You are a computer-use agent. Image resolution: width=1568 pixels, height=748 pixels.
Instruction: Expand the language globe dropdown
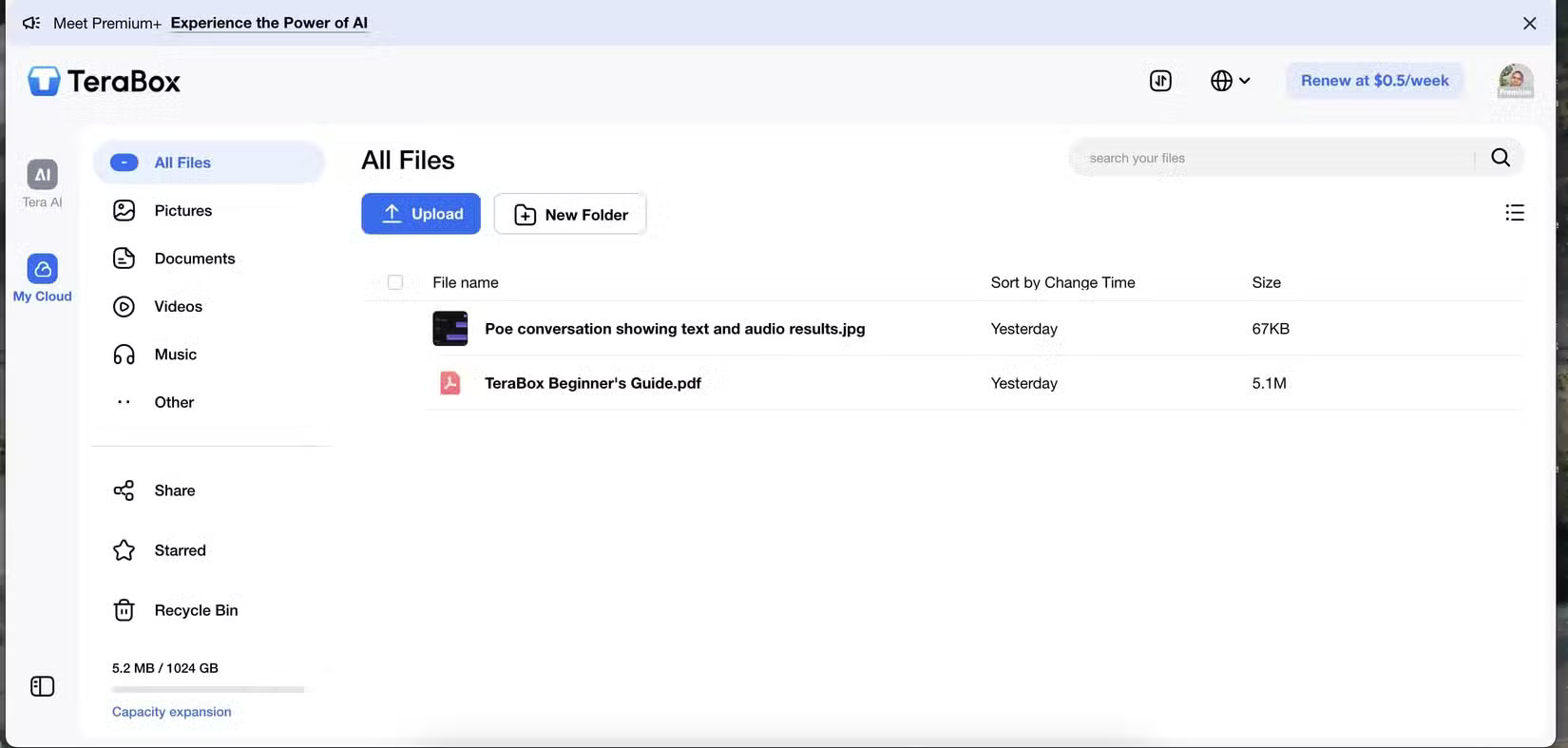pos(1230,81)
